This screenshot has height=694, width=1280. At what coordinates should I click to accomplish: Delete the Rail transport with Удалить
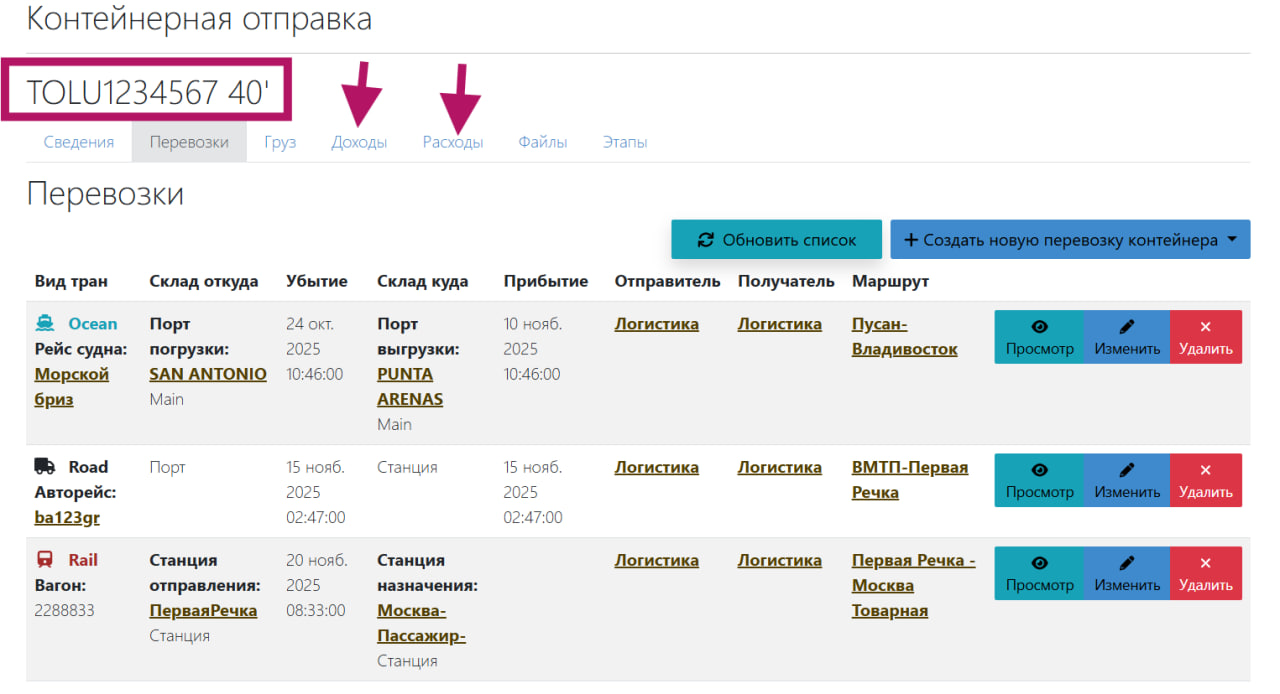(x=1205, y=573)
